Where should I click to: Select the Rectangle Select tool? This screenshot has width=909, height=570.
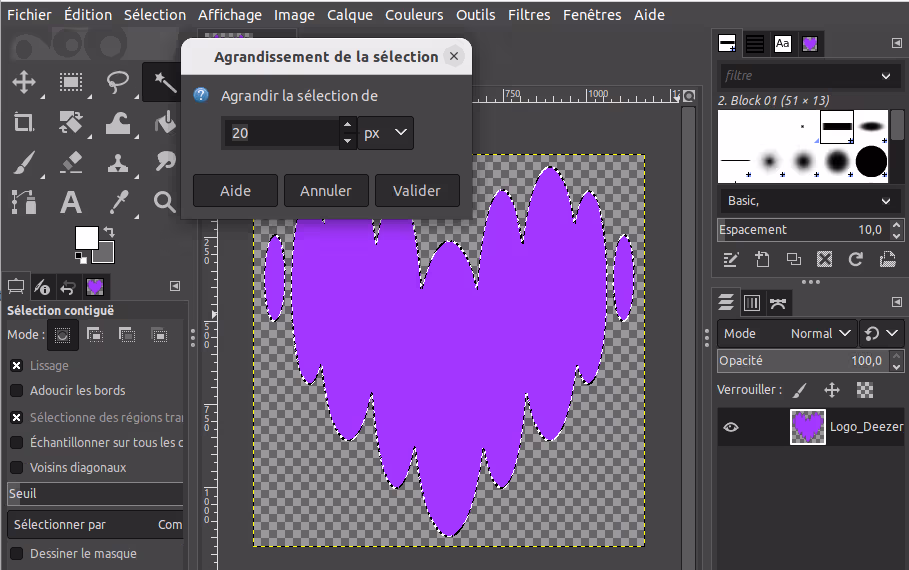[70, 82]
